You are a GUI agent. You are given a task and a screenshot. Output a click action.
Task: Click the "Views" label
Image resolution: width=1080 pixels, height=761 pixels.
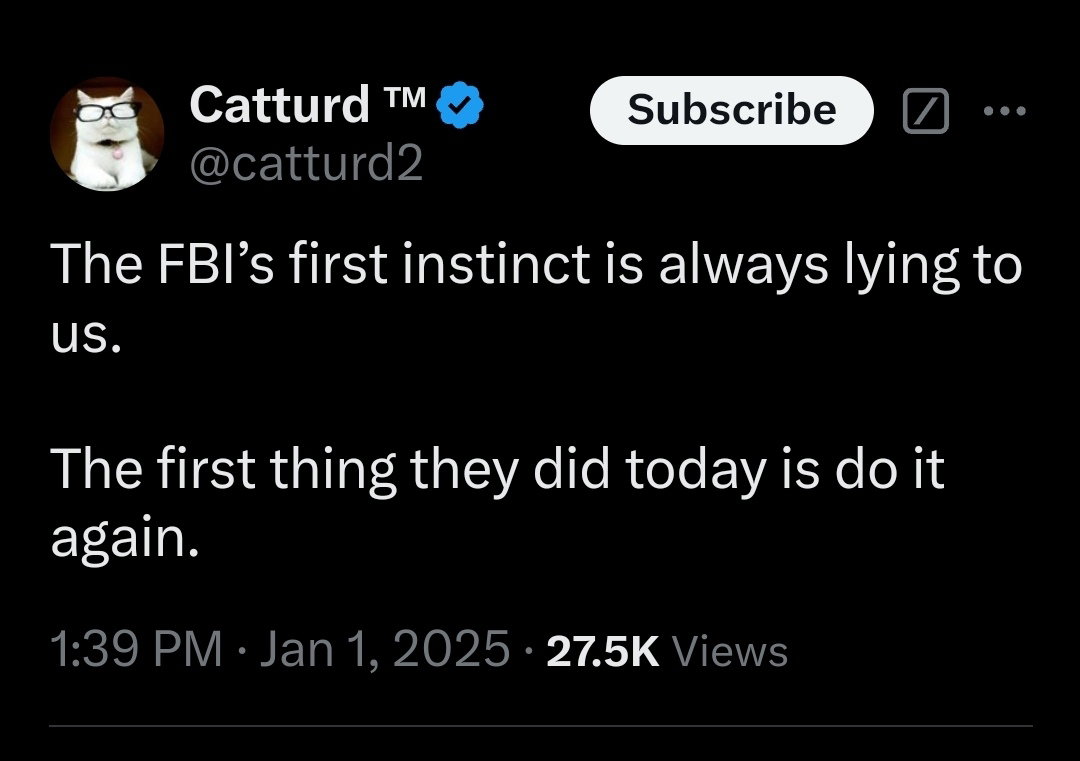tap(731, 652)
